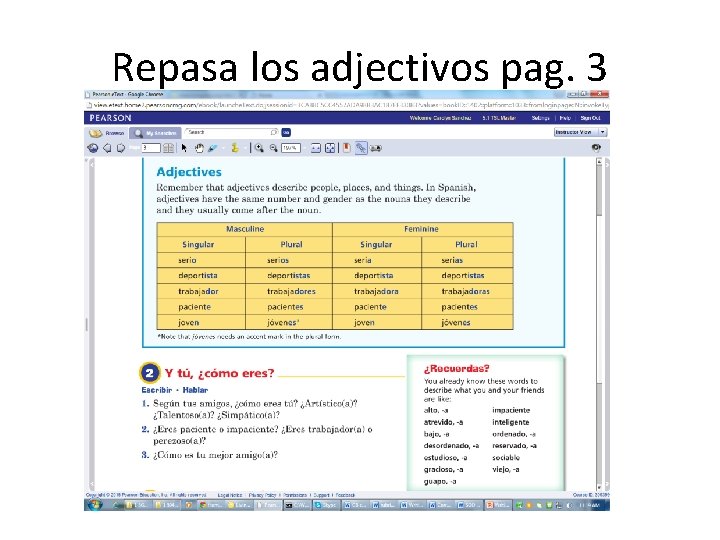Open the command prompt taskbar item
The width and height of the screenshot is (720, 540).
[x=296, y=505]
